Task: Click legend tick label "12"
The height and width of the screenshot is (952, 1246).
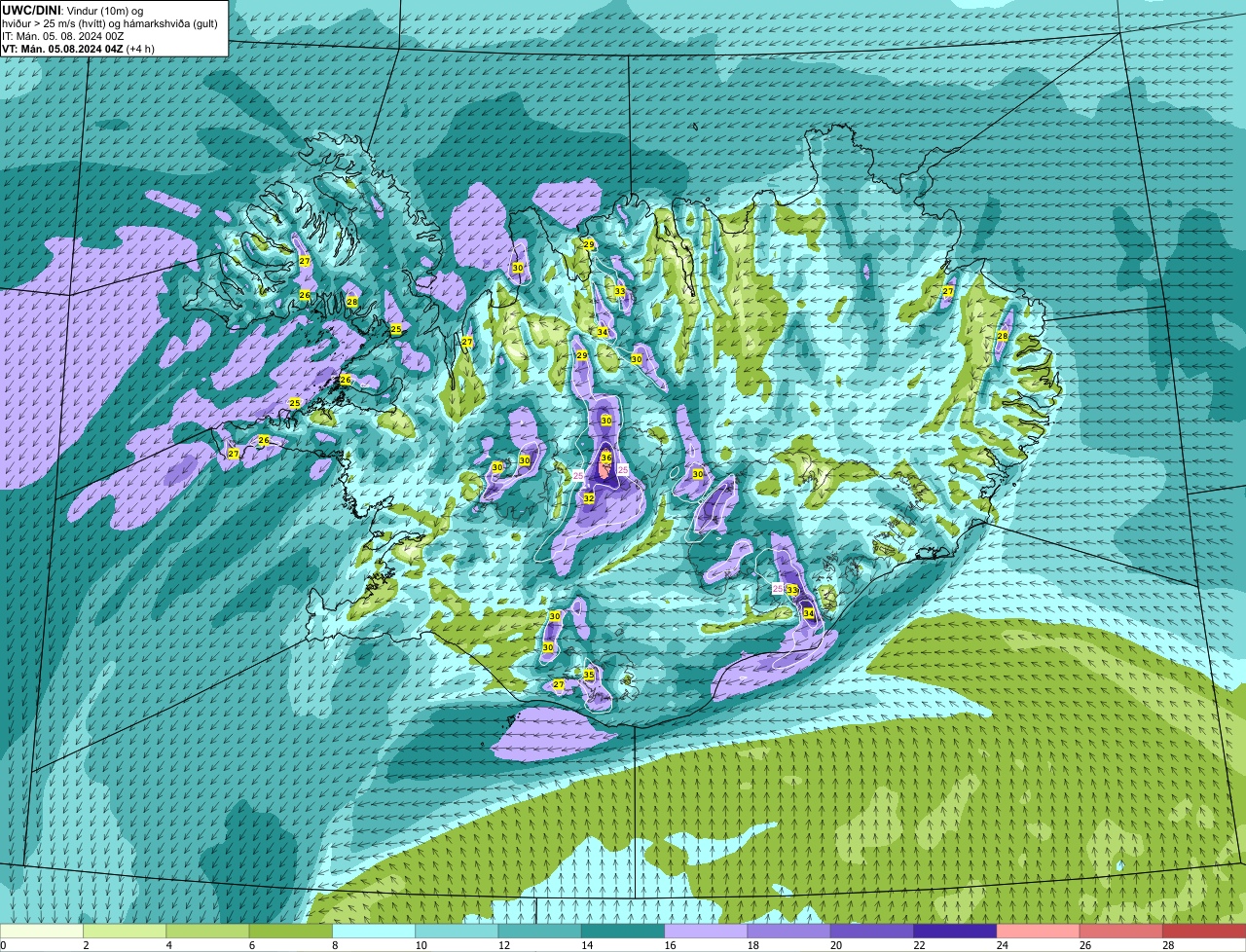Action: [x=504, y=945]
